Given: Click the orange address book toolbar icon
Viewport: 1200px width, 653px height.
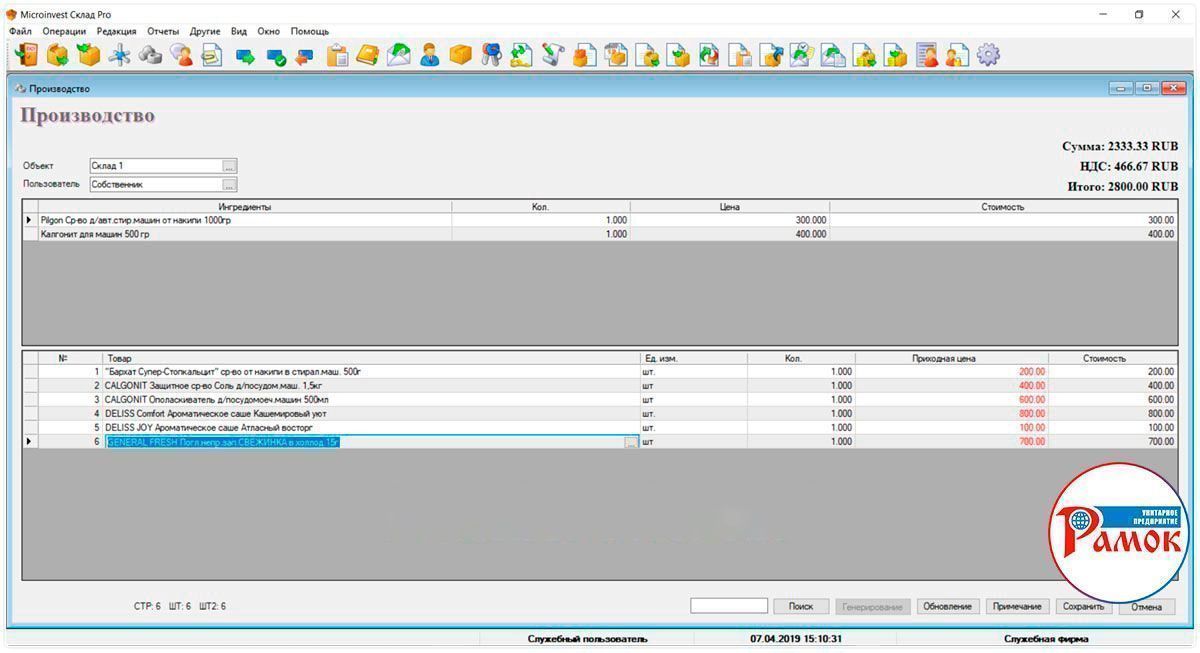Looking at the screenshot, I should click(367, 55).
